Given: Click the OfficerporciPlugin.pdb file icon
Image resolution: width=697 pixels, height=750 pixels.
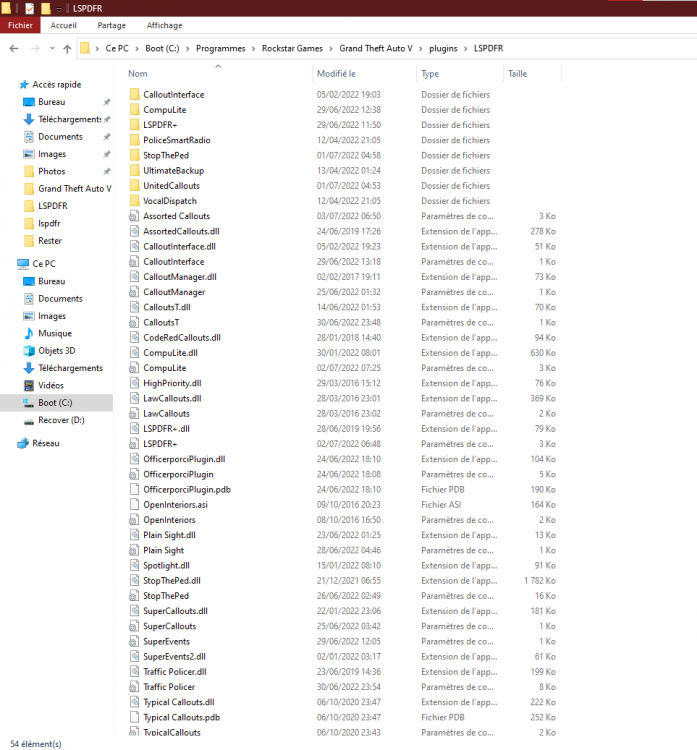Looking at the screenshot, I should pos(134,489).
